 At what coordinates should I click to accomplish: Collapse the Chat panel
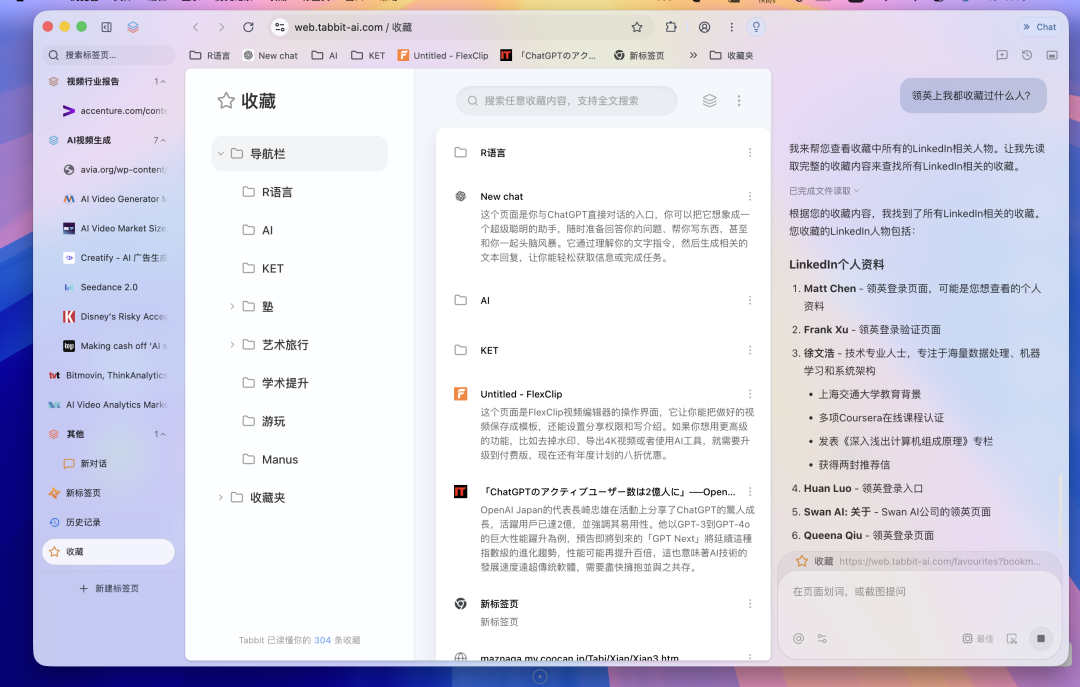tap(1039, 27)
